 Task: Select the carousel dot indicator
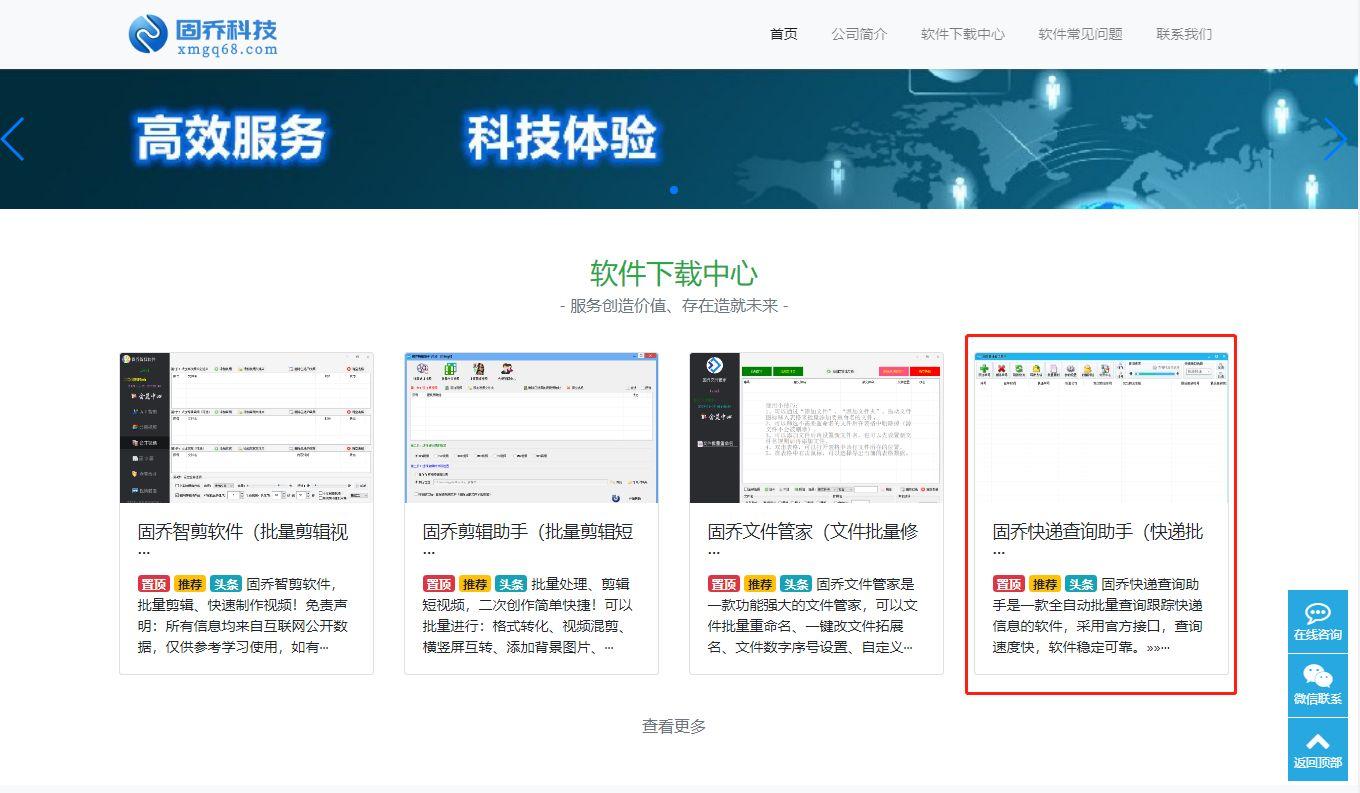click(674, 189)
